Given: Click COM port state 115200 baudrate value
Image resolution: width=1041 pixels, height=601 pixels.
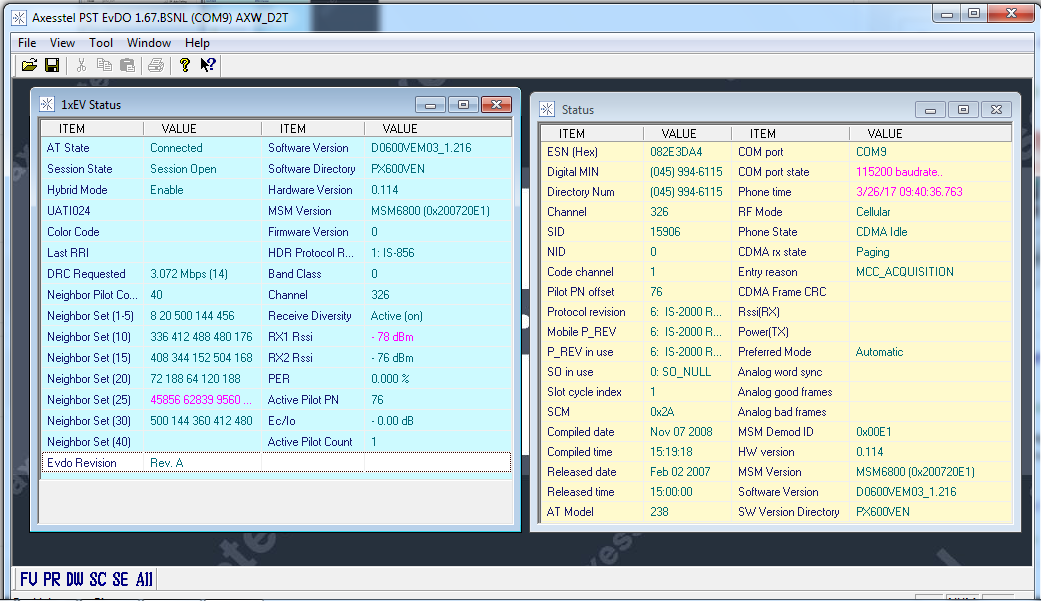Looking at the screenshot, I should (899, 172).
